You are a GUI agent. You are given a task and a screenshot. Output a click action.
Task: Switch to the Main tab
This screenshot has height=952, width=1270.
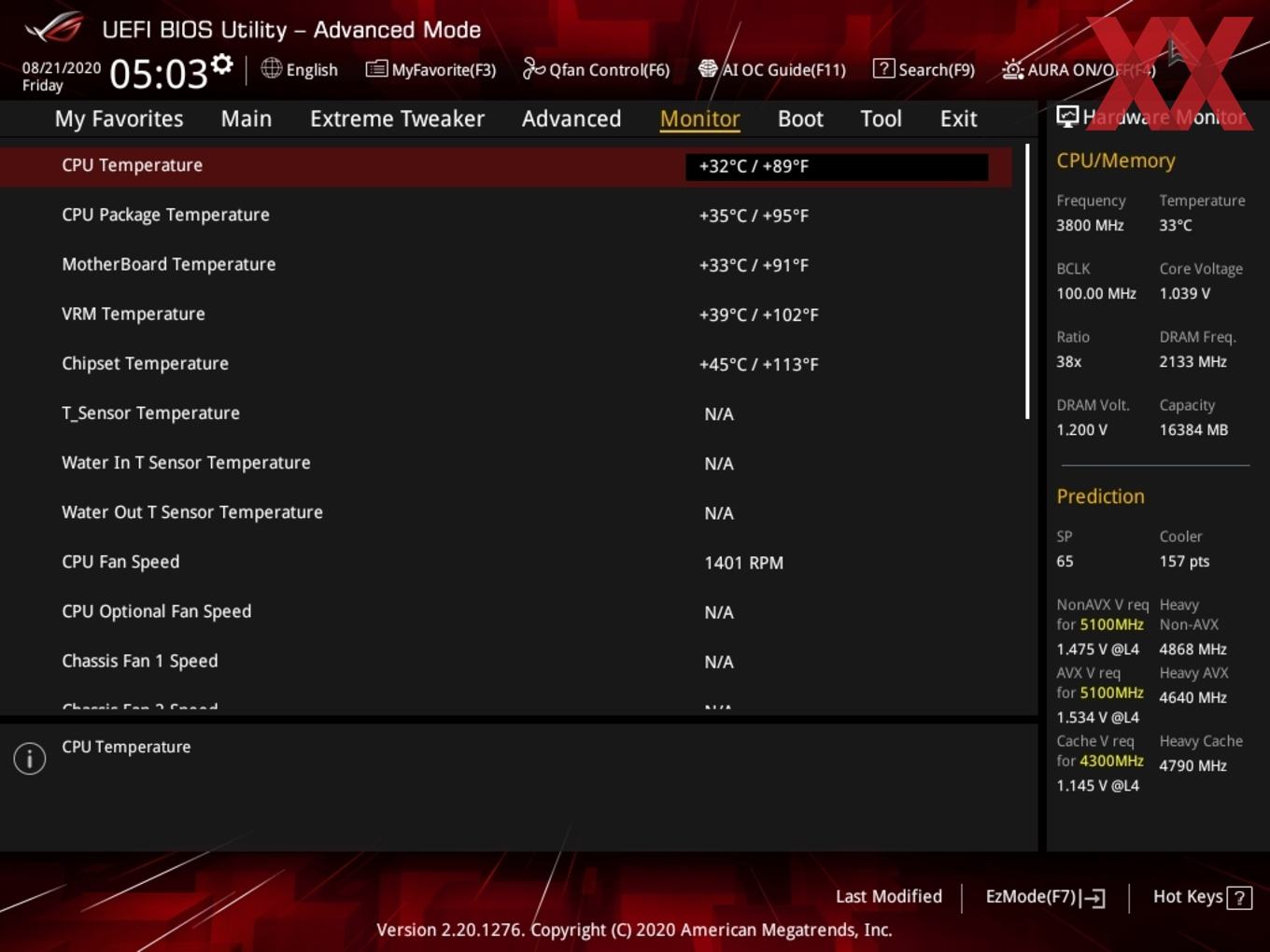pos(247,119)
